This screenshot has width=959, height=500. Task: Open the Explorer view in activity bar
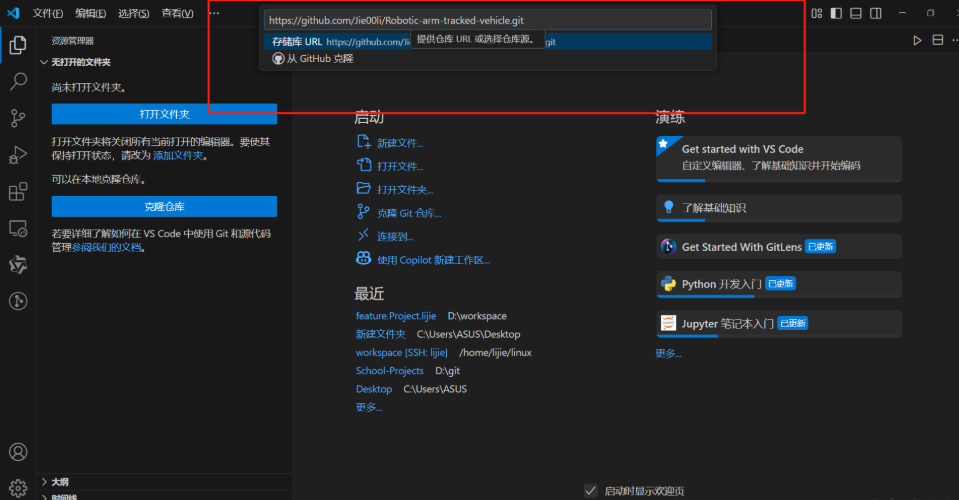coord(18,45)
